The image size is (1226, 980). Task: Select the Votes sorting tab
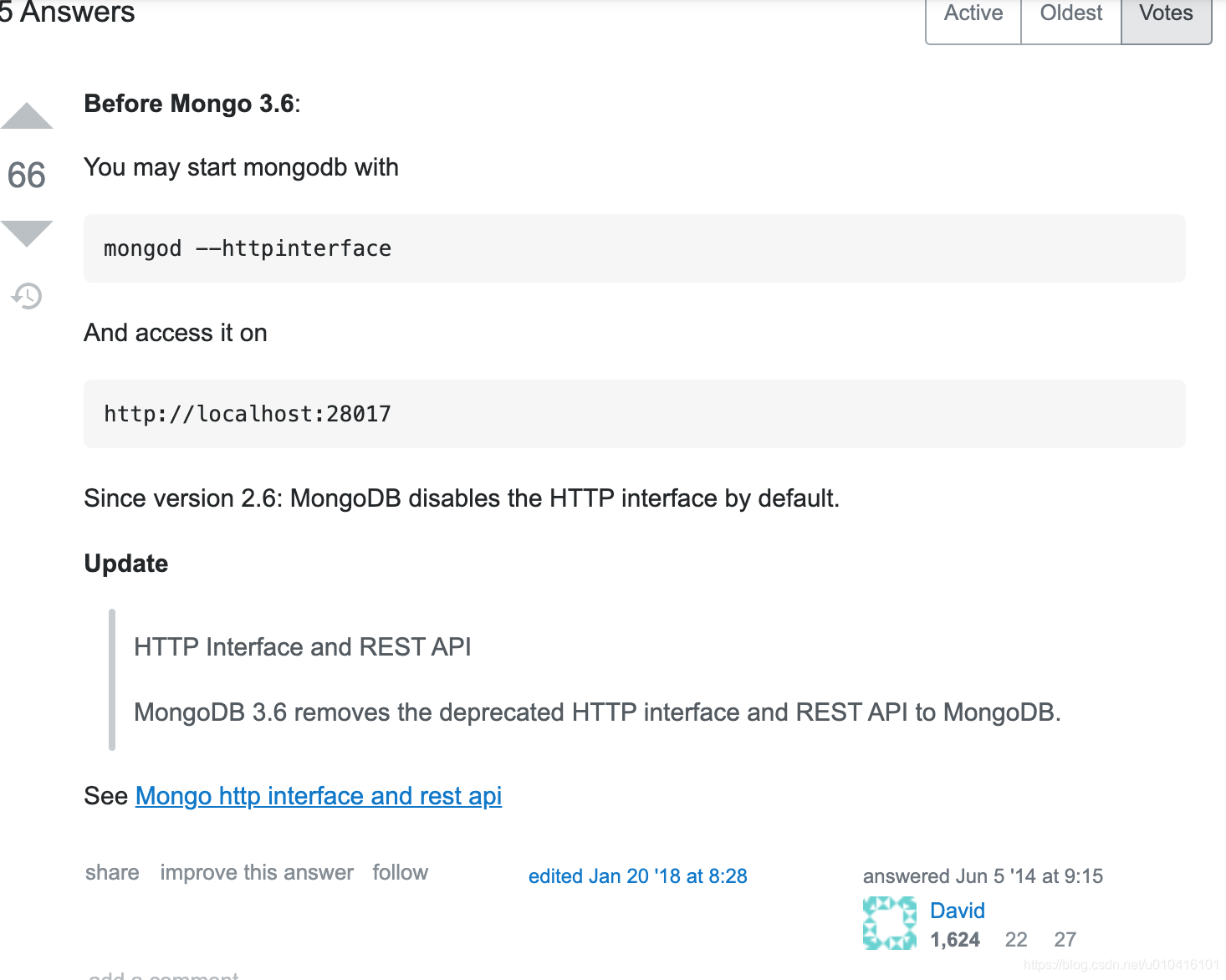pyautogui.click(x=1165, y=13)
